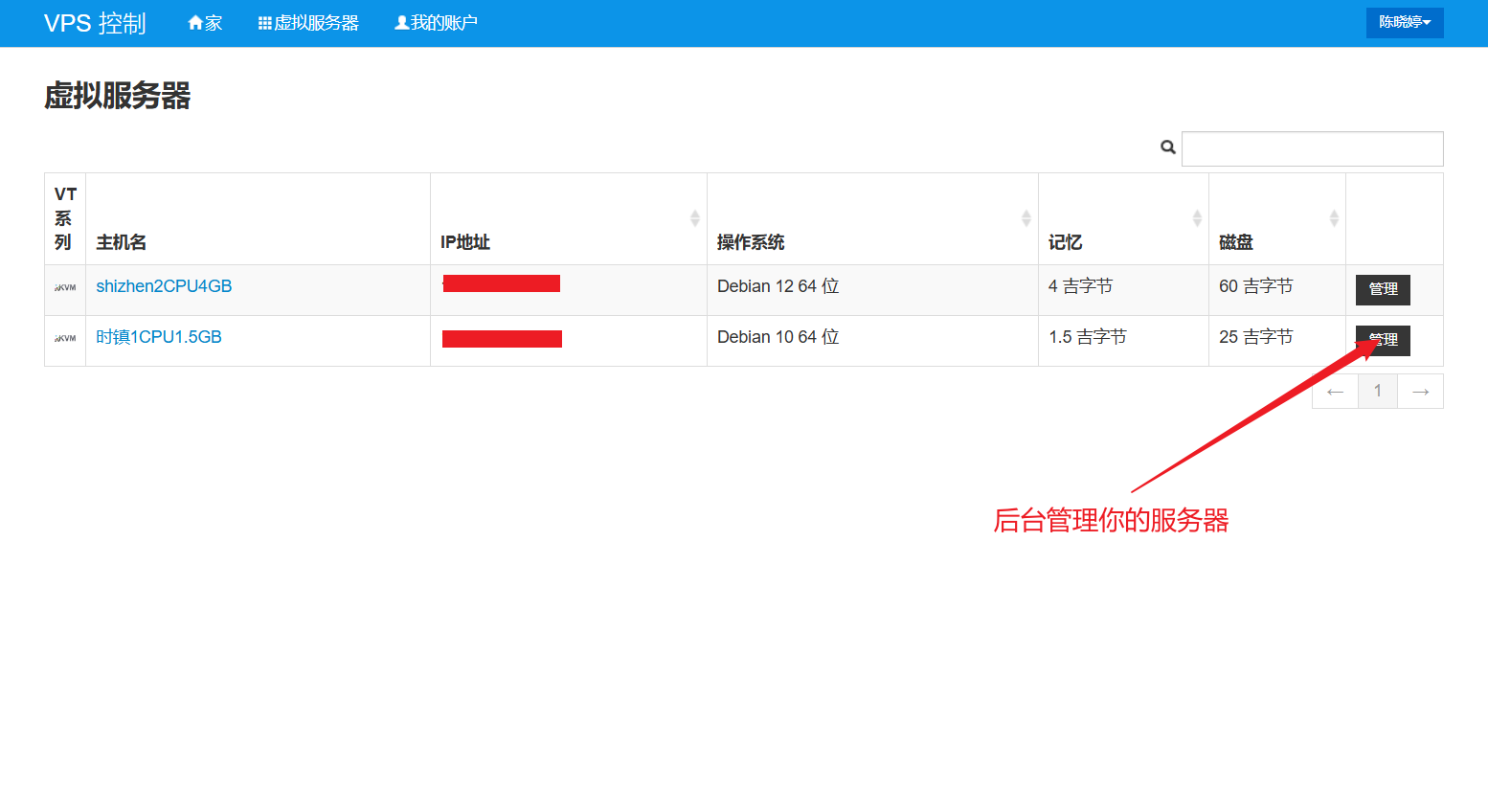
Task: Click the magnifying glass search icon
Action: click(1167, 147)
